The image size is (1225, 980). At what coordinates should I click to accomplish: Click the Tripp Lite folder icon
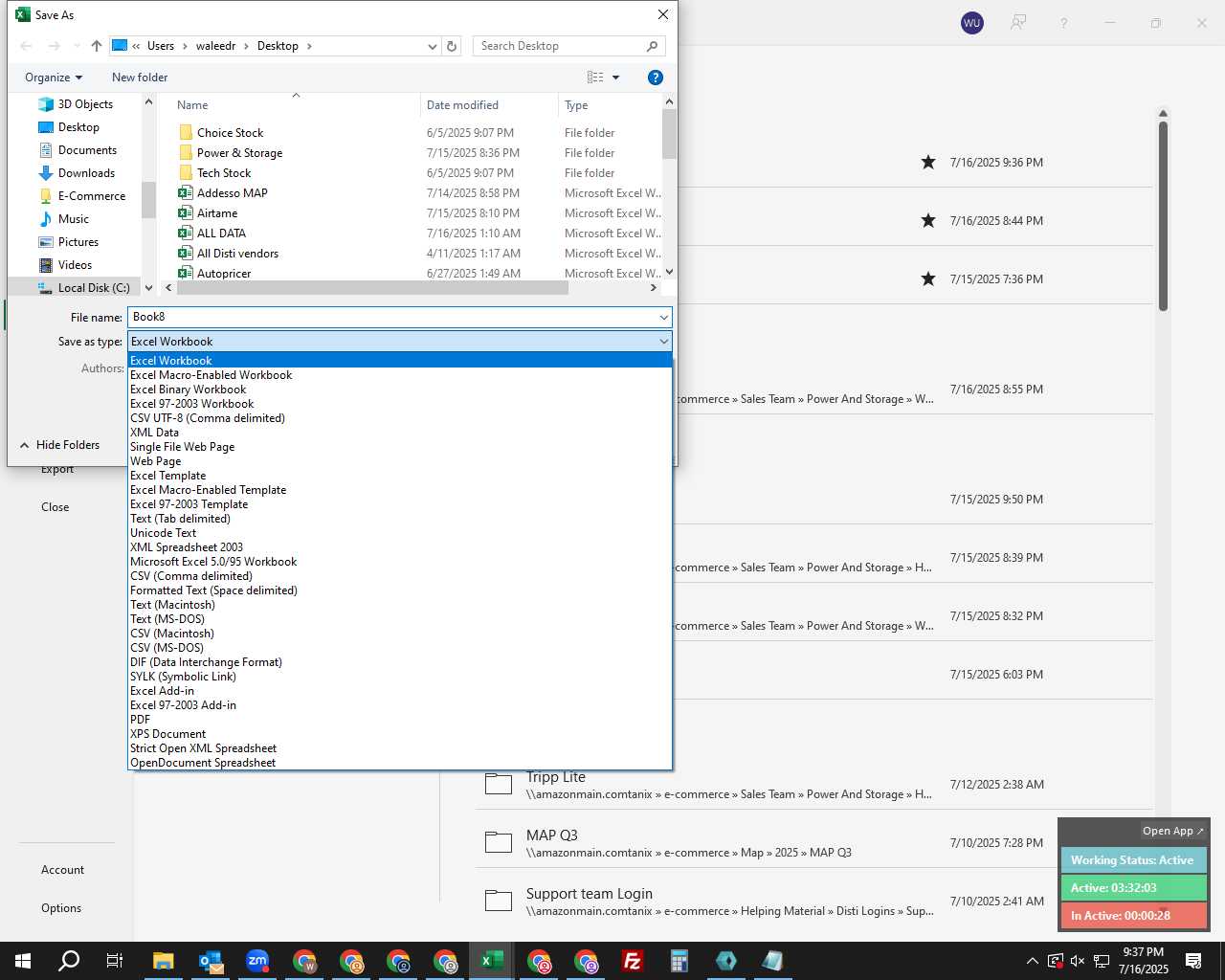(499, 785)
